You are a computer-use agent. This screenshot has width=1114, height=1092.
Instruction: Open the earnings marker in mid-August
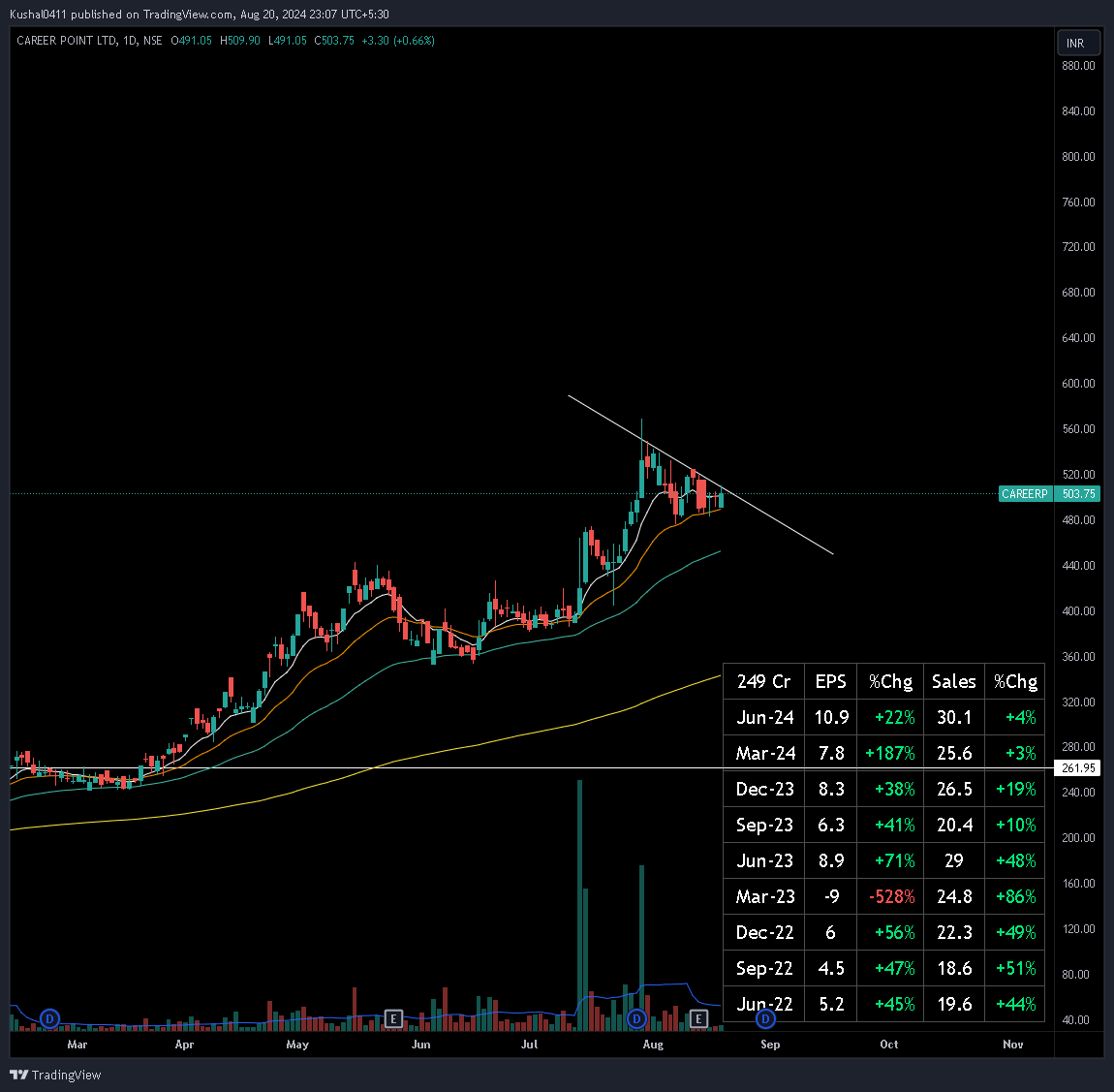click(x=698, y=1018)
